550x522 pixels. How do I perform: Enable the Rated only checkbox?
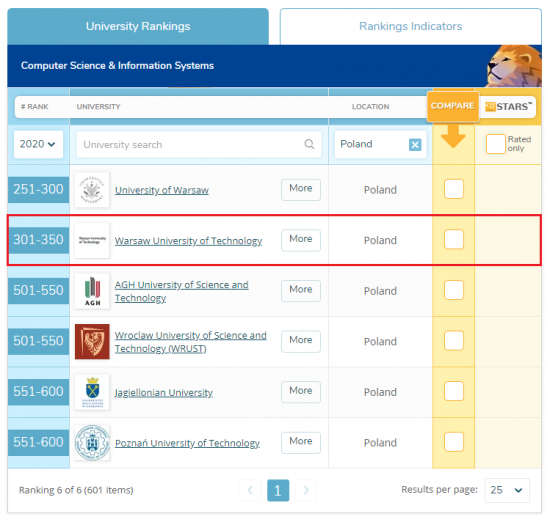point(495,144)
